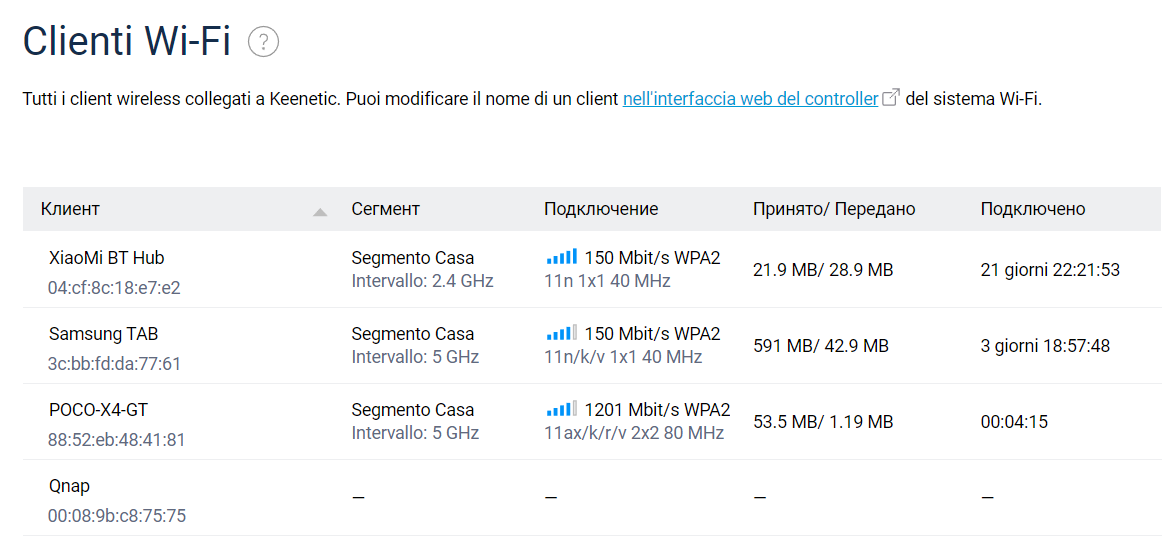This screenshot has width=1175, height=543.
Task: Click POCO-X4-GT signal strength bars
Action: [561, 409]
